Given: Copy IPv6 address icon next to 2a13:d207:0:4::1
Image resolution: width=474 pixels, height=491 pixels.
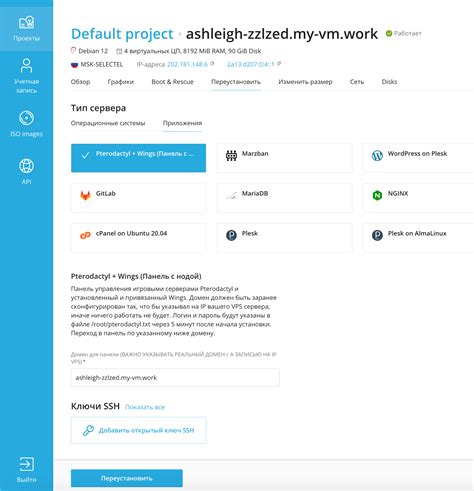Looking at the screenshot, I should [x=279, y=64].
